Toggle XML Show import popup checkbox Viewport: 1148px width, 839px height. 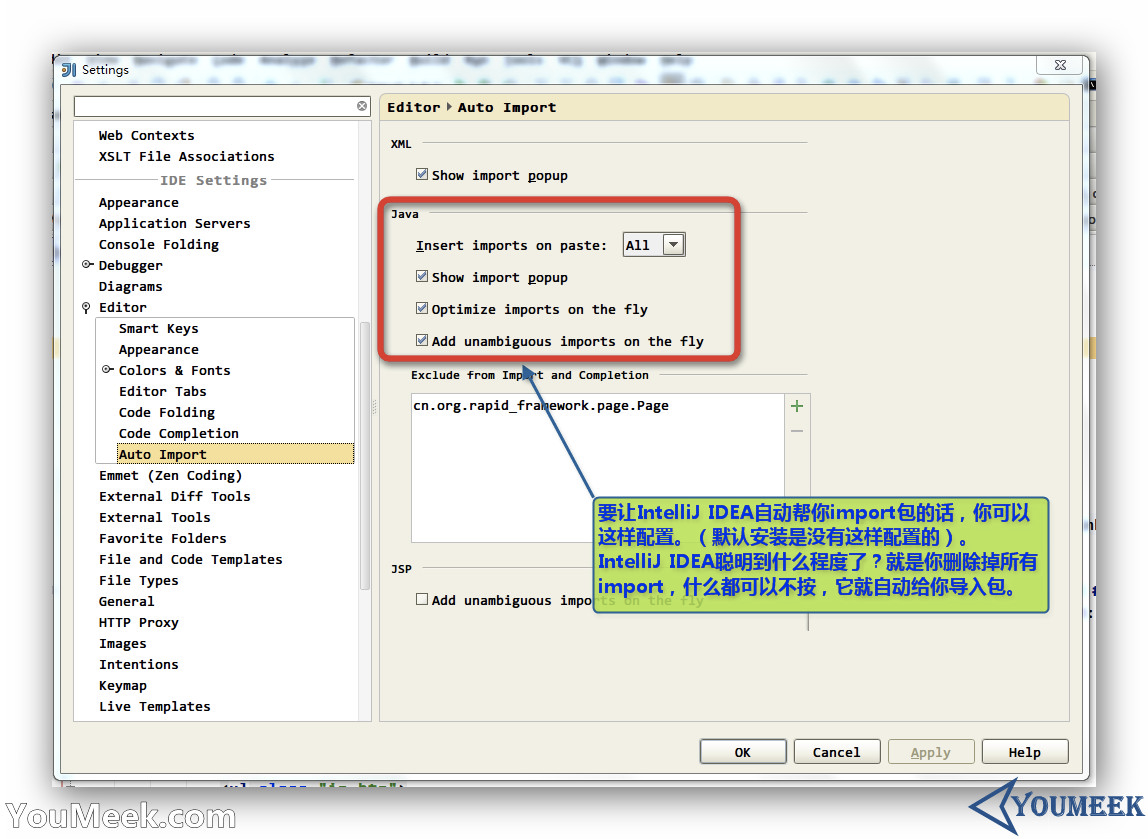tap(422, 174)
